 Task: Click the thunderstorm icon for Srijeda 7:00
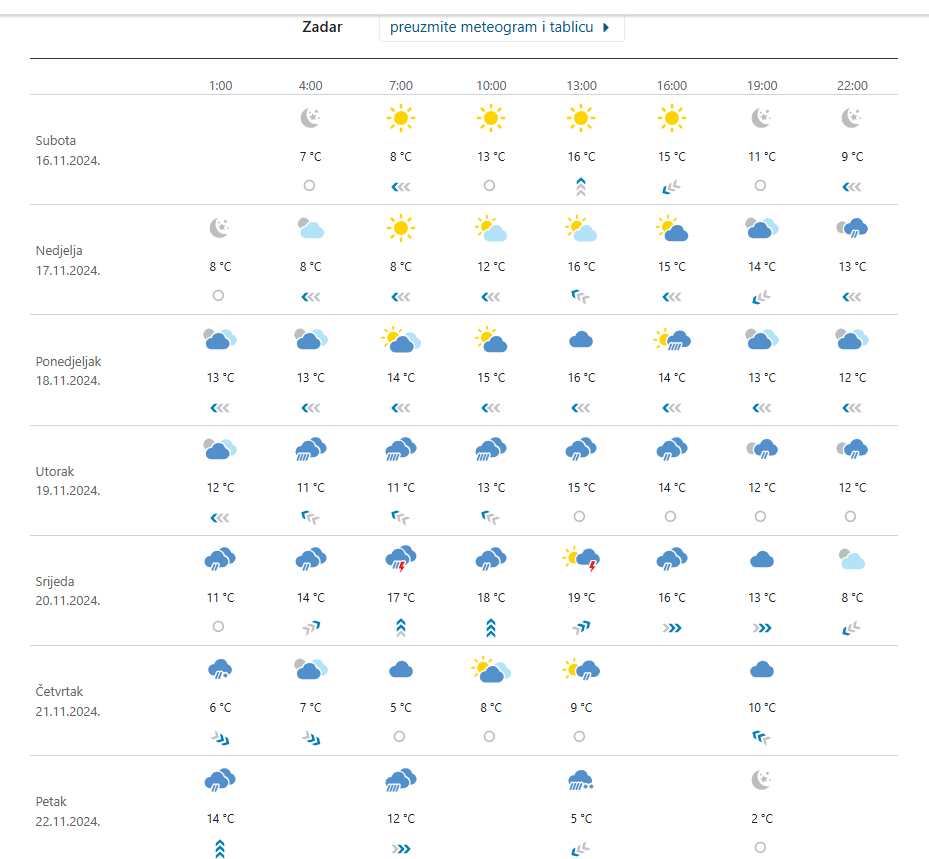coord(400,559)
